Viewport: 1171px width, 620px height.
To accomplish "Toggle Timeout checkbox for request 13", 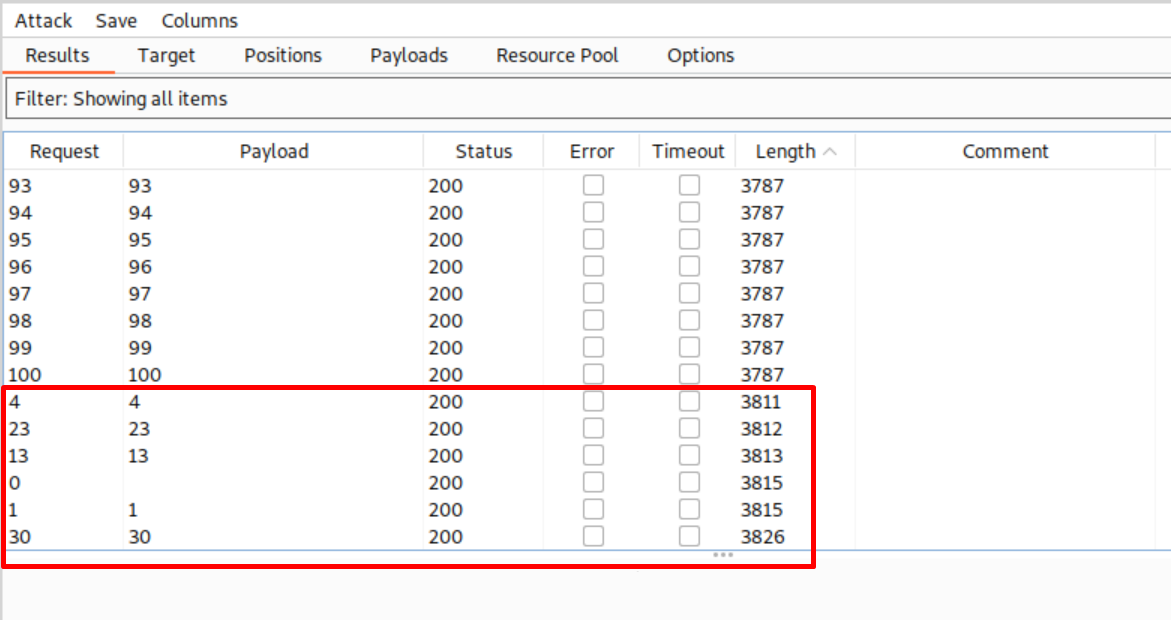I will pyautogui.click(x=689, y=455).
